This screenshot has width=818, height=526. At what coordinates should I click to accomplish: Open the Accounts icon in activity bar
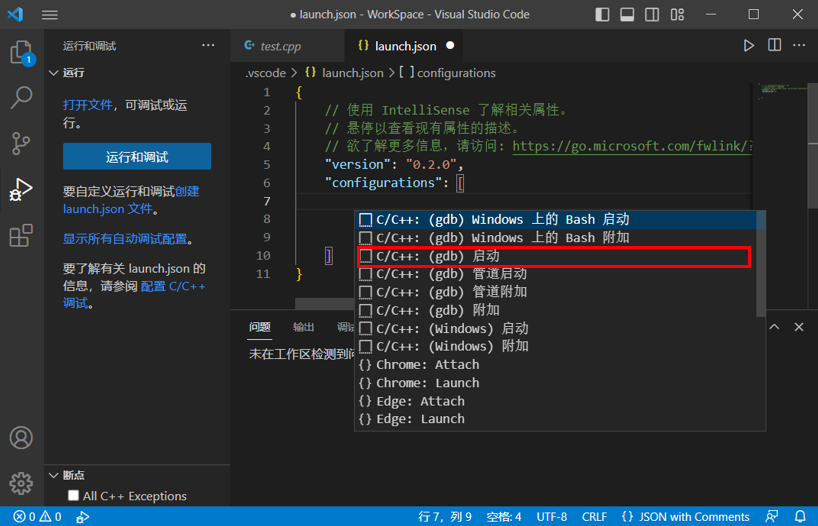click(x=21, y=437)
